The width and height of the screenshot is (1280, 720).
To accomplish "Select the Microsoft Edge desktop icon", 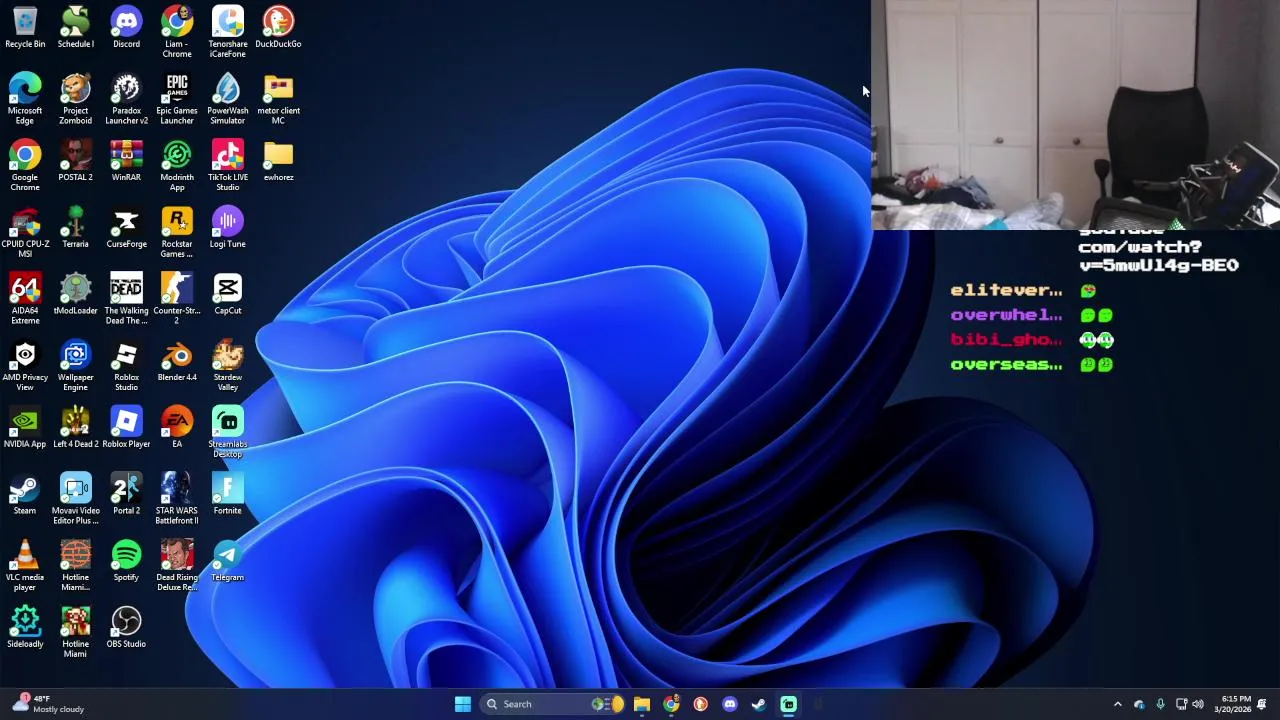I will coord(25,99).
